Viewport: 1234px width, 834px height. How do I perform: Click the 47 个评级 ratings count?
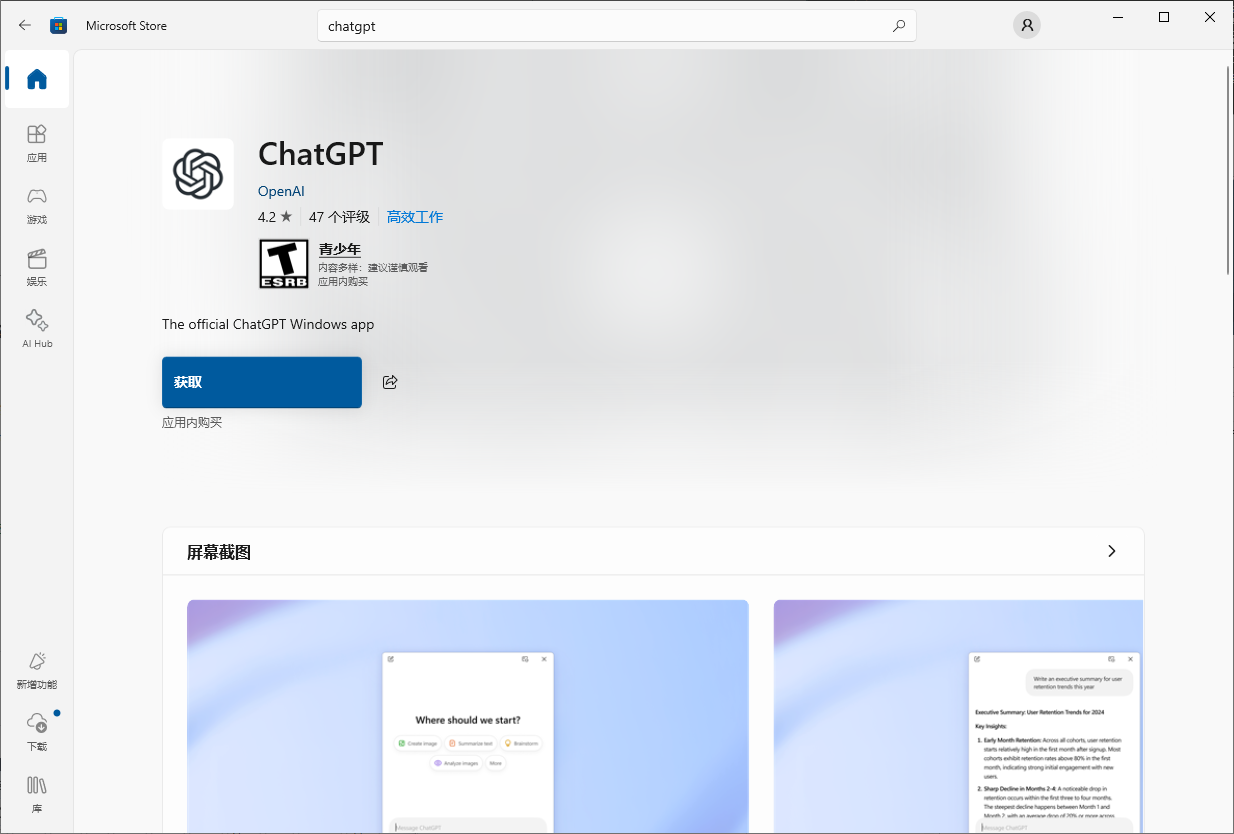pyautogui.click(x=339, y=217)
